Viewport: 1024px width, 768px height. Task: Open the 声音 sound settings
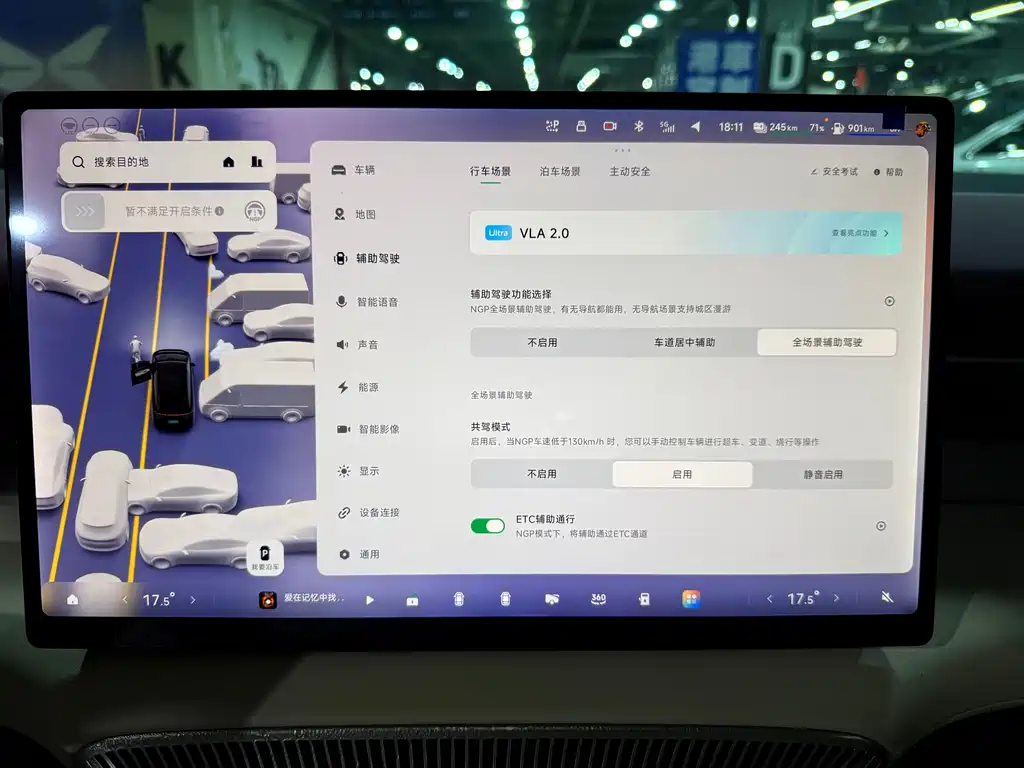(357, 345)
